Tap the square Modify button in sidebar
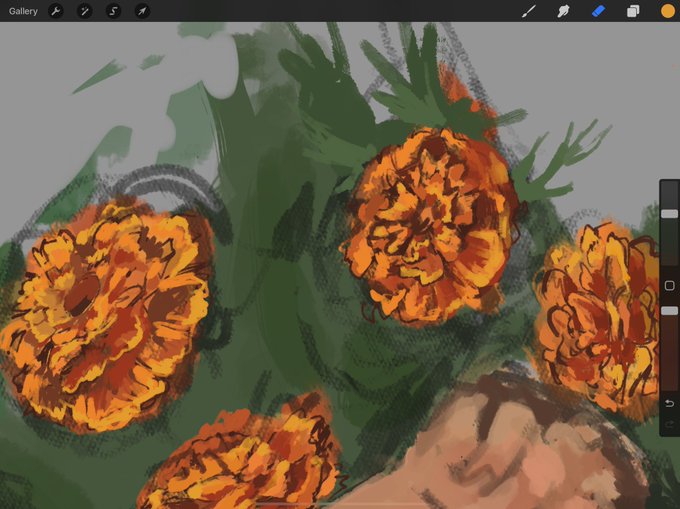Screen dimensions: 680x509 pos(669,285)
